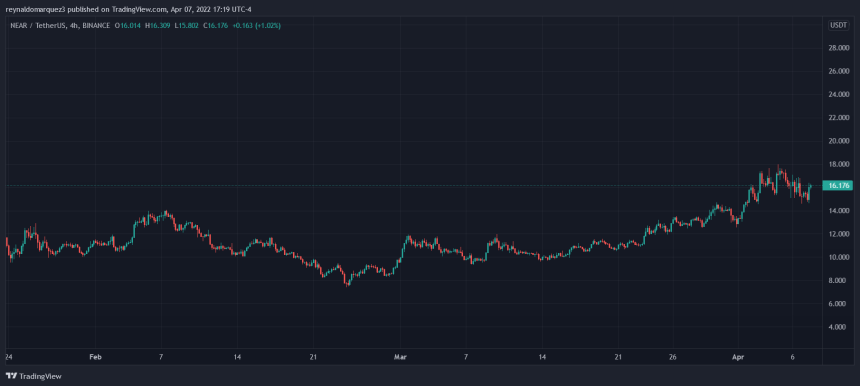Click the 14.000 price axis label

840,211
